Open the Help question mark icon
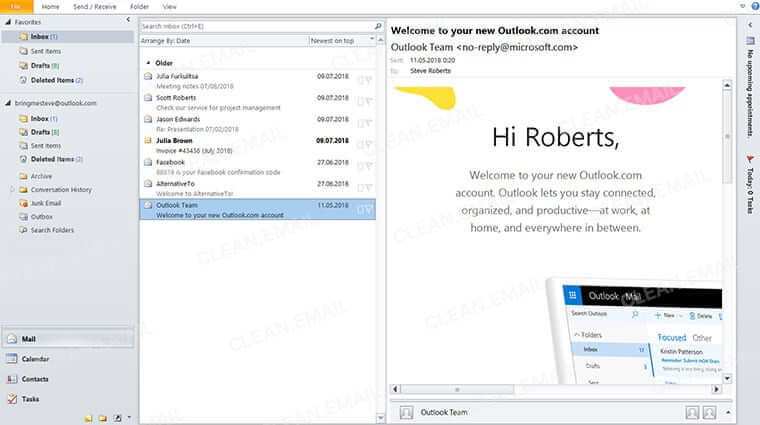Image resolution: width=760 pixels, height=425 pixels. [755, 6]
